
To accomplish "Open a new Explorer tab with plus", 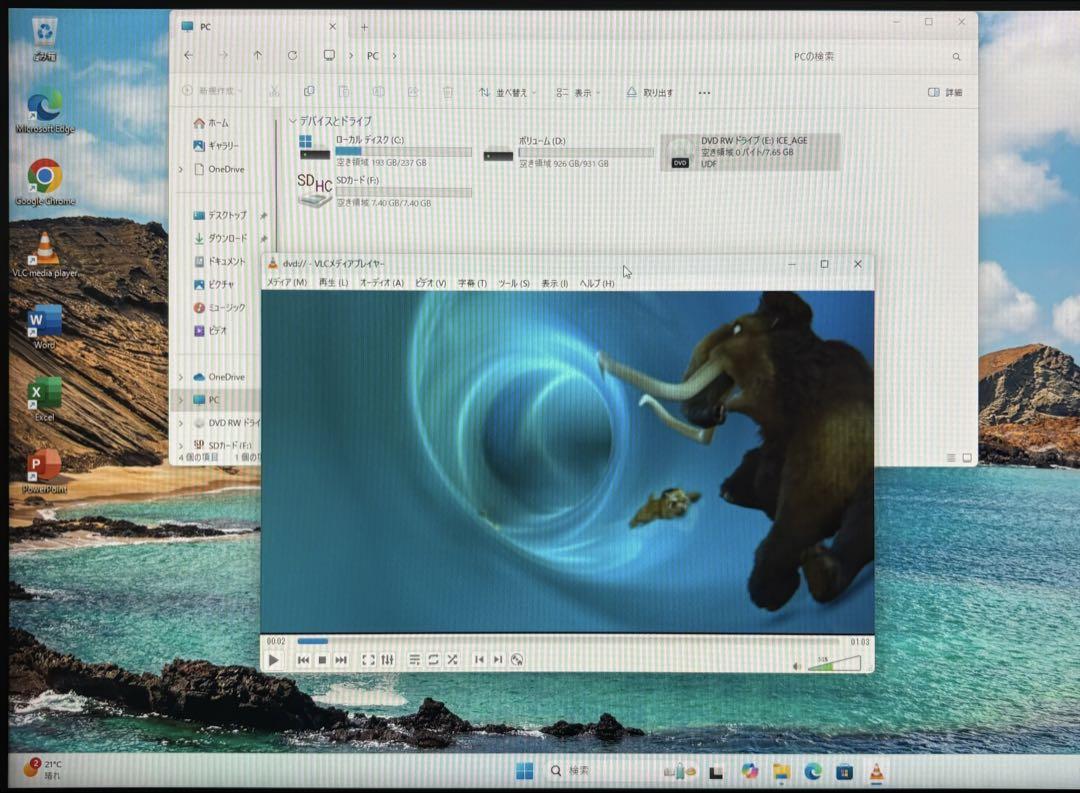I will 364,28.
